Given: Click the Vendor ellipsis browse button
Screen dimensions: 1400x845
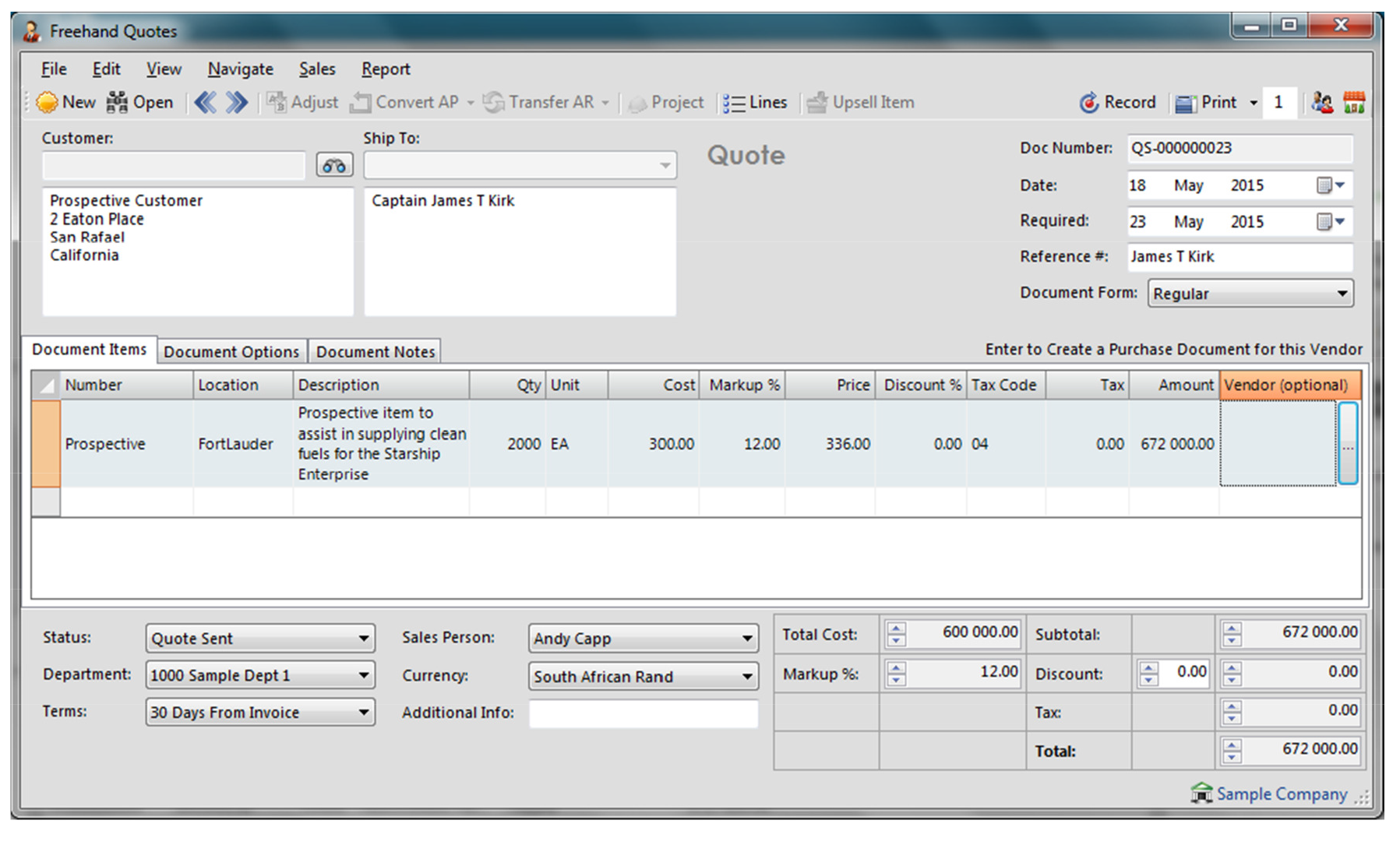Looking at the screenshot, I should point(1348,445).
